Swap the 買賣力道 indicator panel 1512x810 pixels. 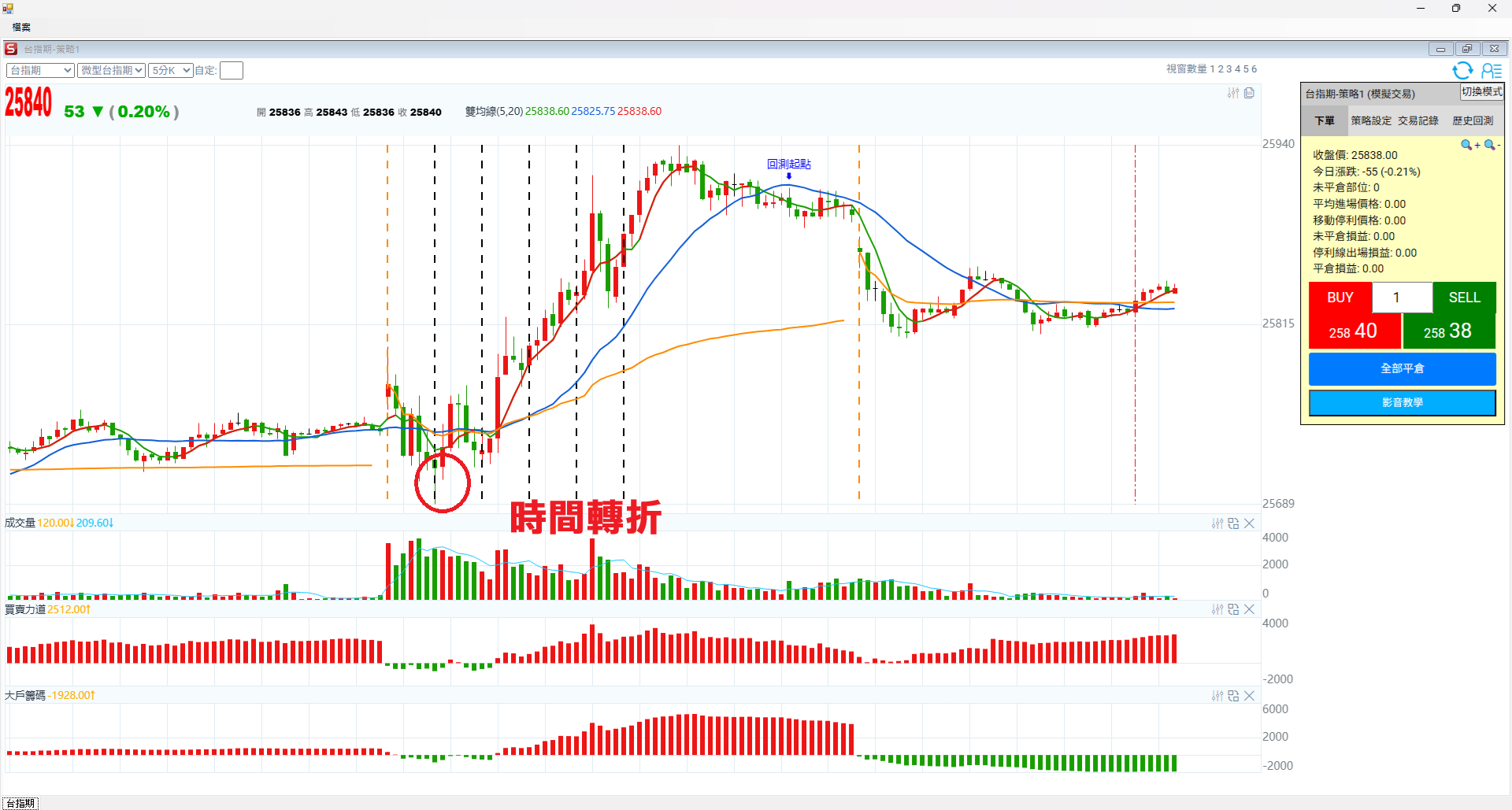click(x=1233, y=609)
